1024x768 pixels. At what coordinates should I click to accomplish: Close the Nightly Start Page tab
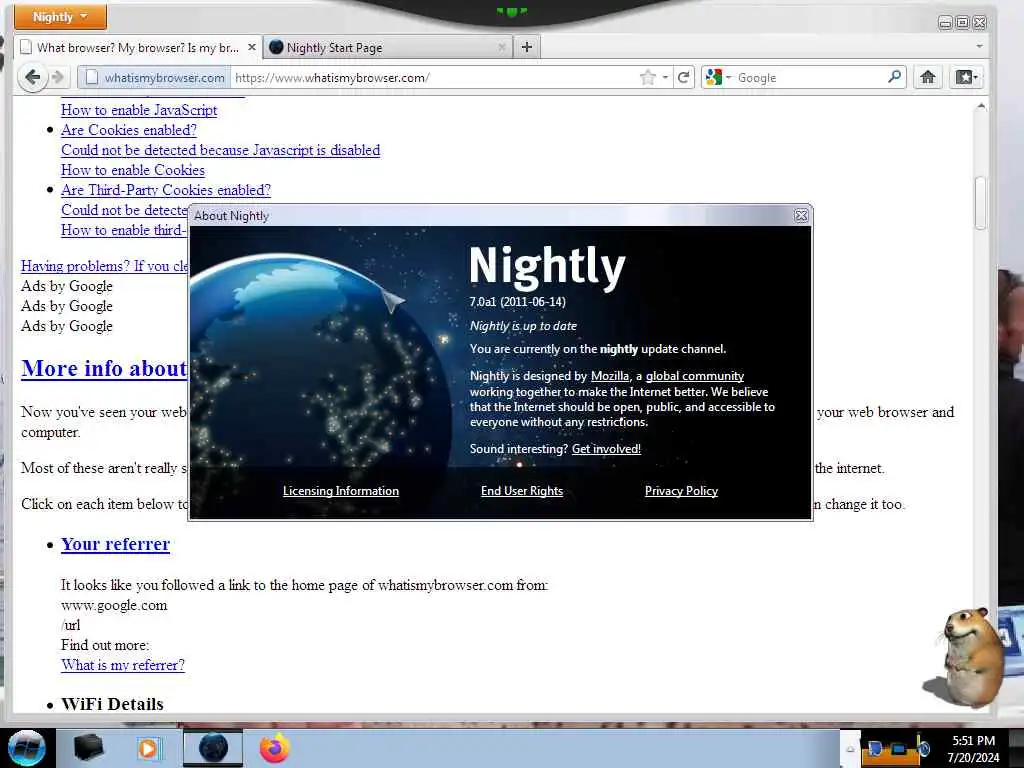tap(502, 47)
